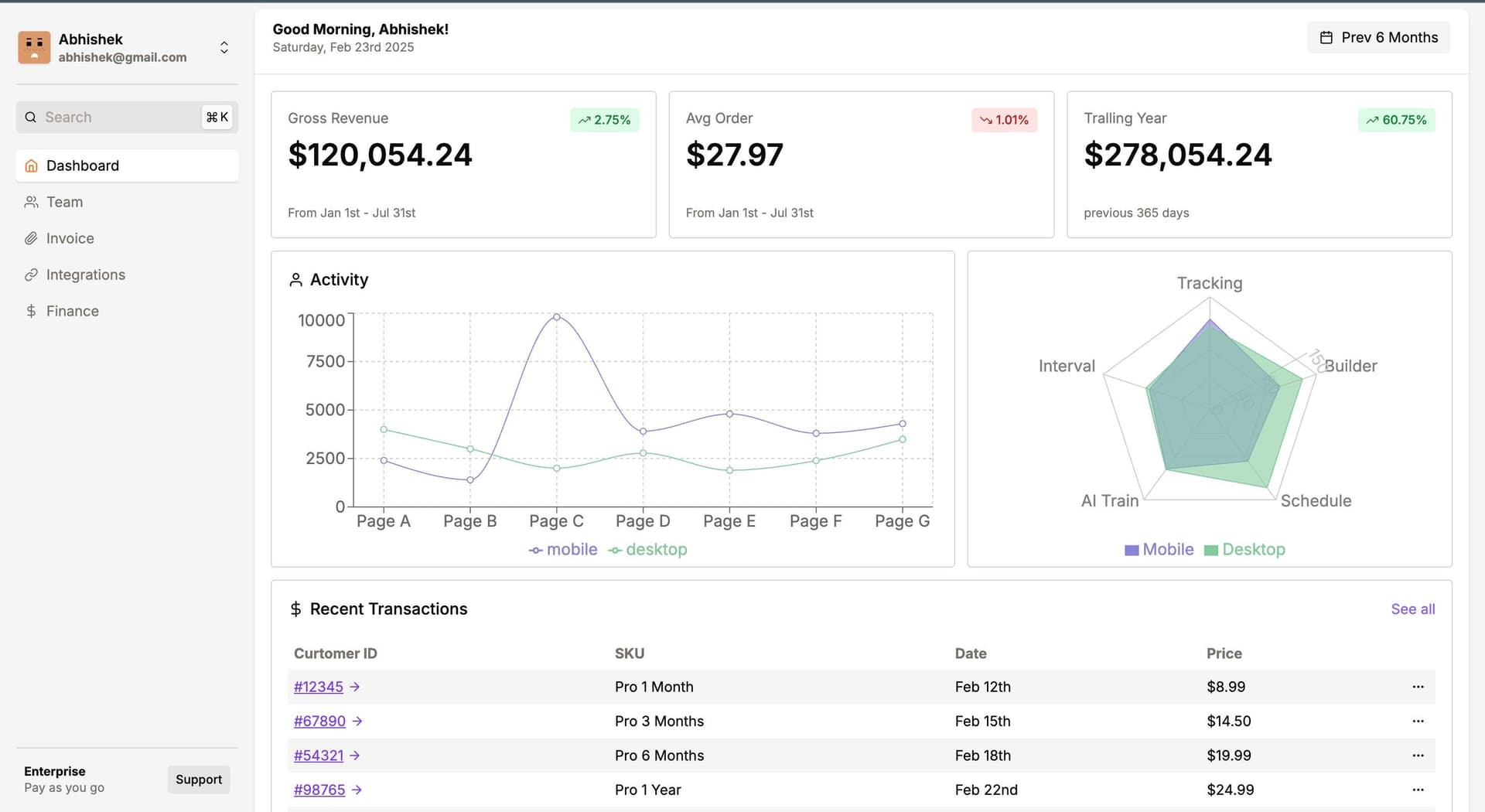The height and width of the screenshot is (812, 1485).
Task: Toggle the Desktop series in radar legend
Action: coord(1244,550)
